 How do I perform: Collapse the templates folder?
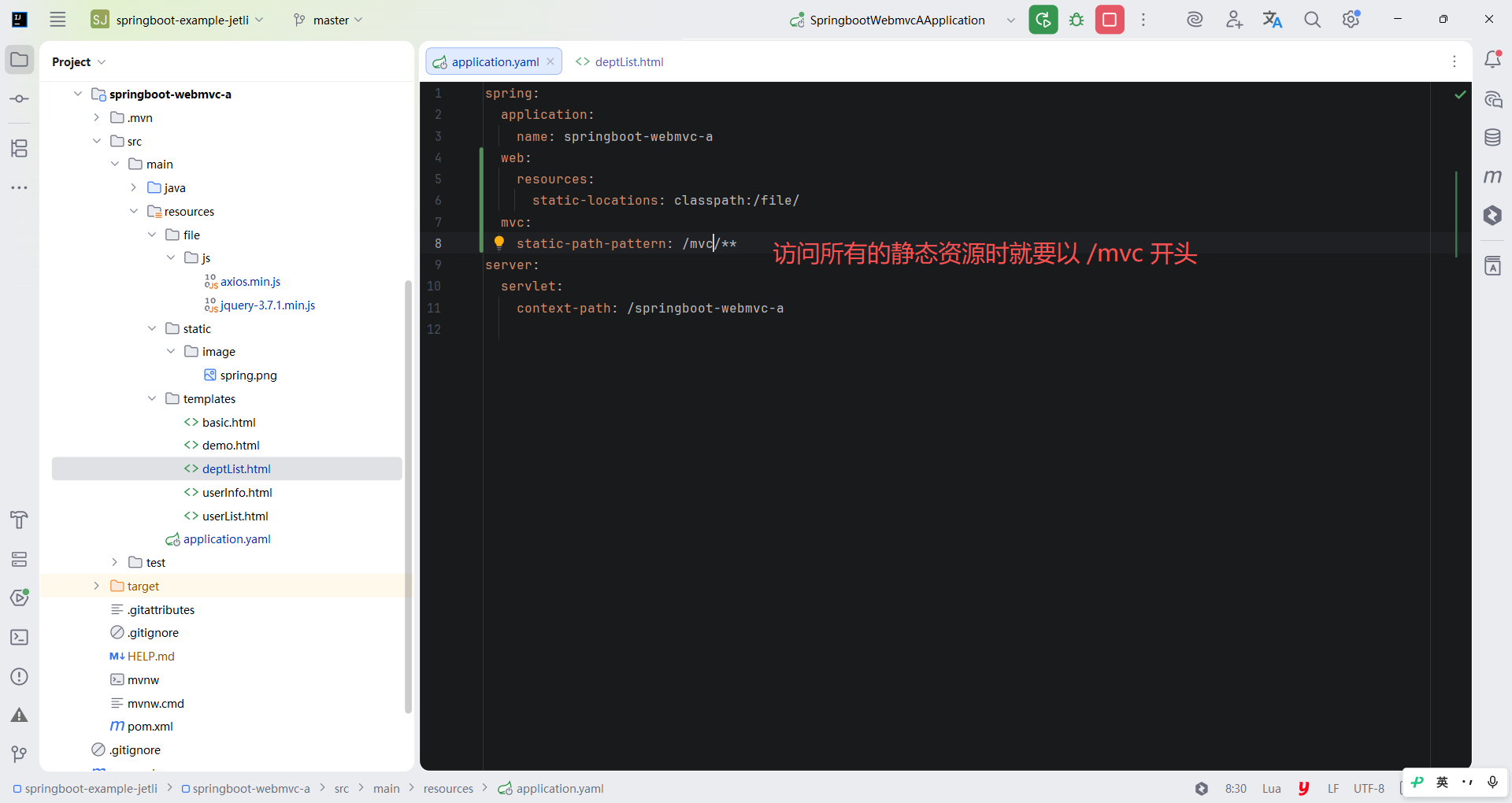point(152,398)
